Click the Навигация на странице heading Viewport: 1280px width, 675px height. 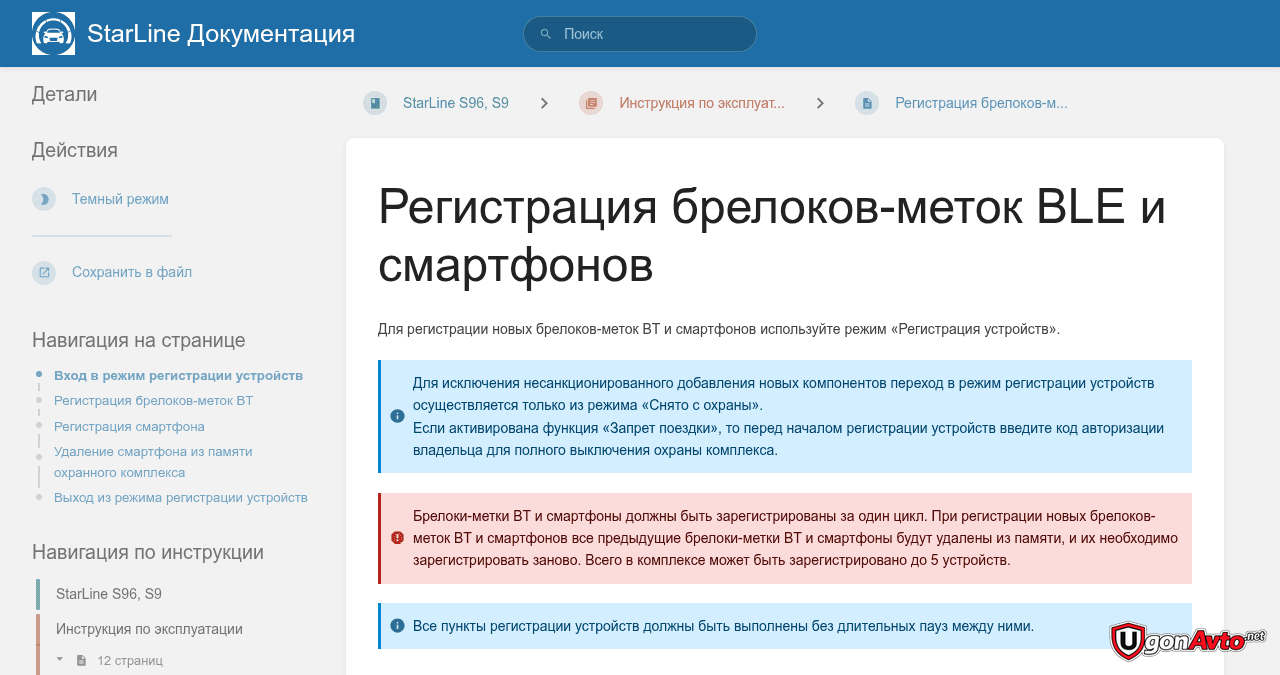139,340
